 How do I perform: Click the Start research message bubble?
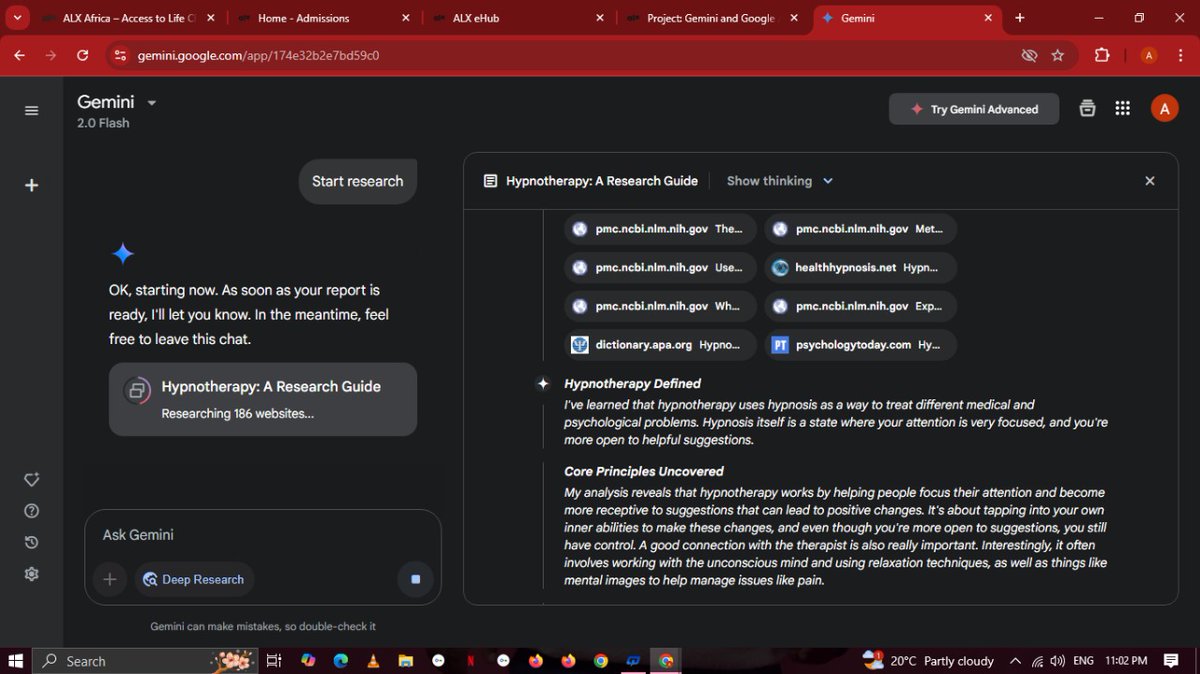(x=357, y=181)
